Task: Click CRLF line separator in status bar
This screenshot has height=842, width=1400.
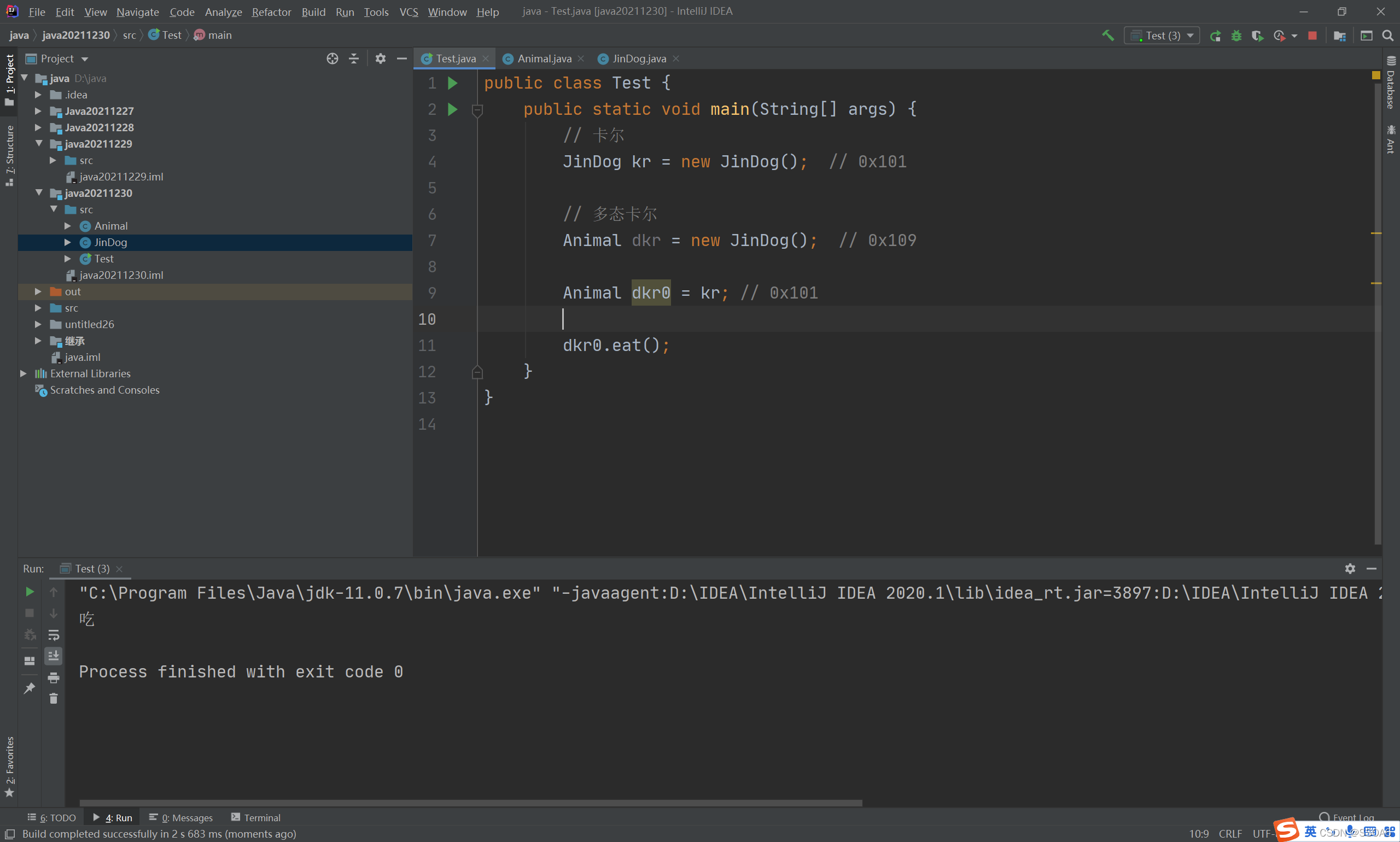Action: click(x=1230, y=834)
